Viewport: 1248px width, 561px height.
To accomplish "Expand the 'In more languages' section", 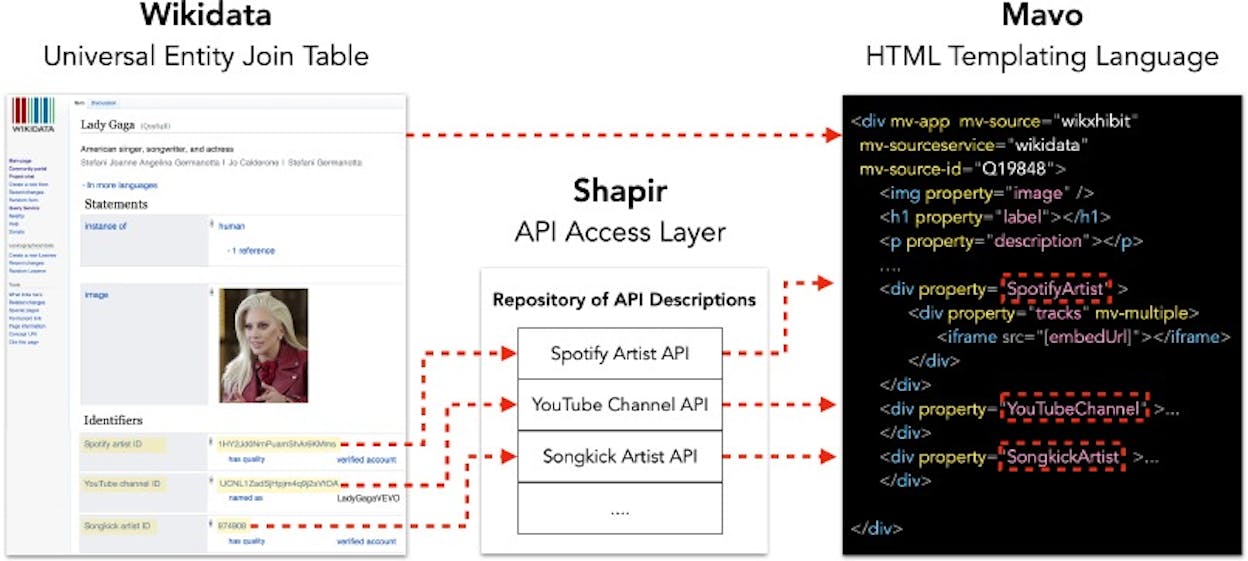I will 120,185.
